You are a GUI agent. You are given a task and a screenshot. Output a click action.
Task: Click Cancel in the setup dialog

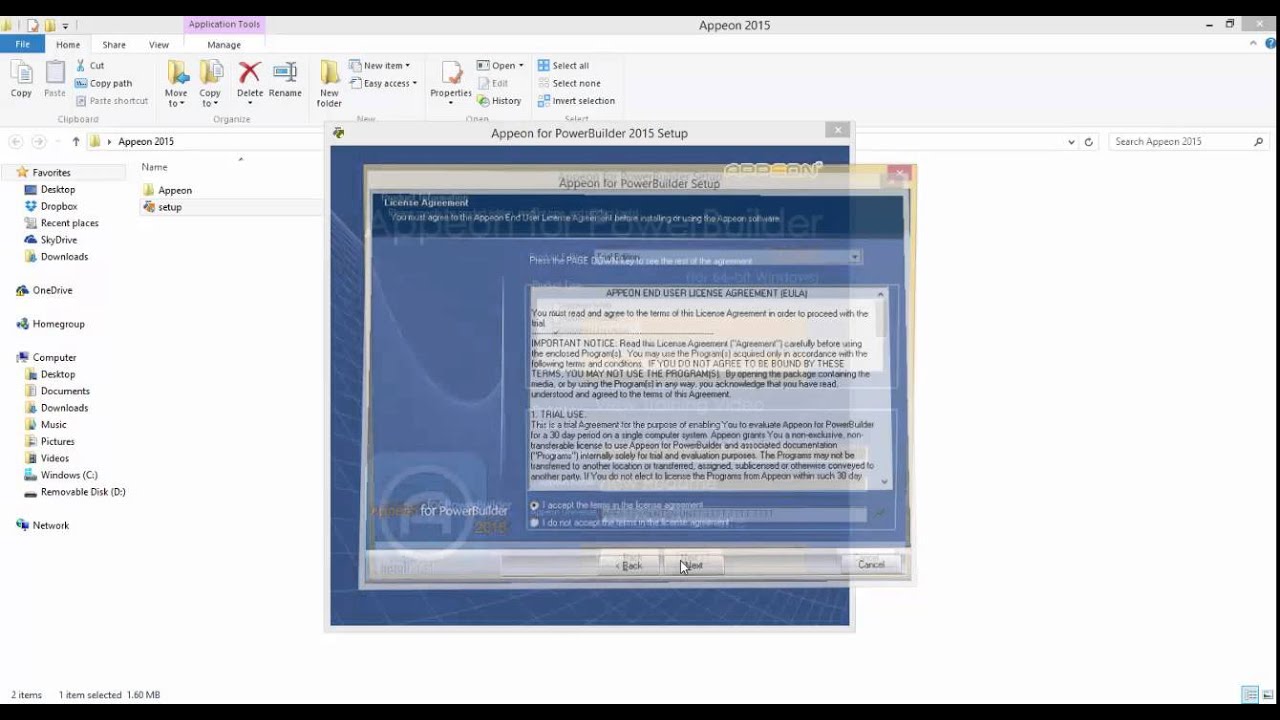click(871, 564)
